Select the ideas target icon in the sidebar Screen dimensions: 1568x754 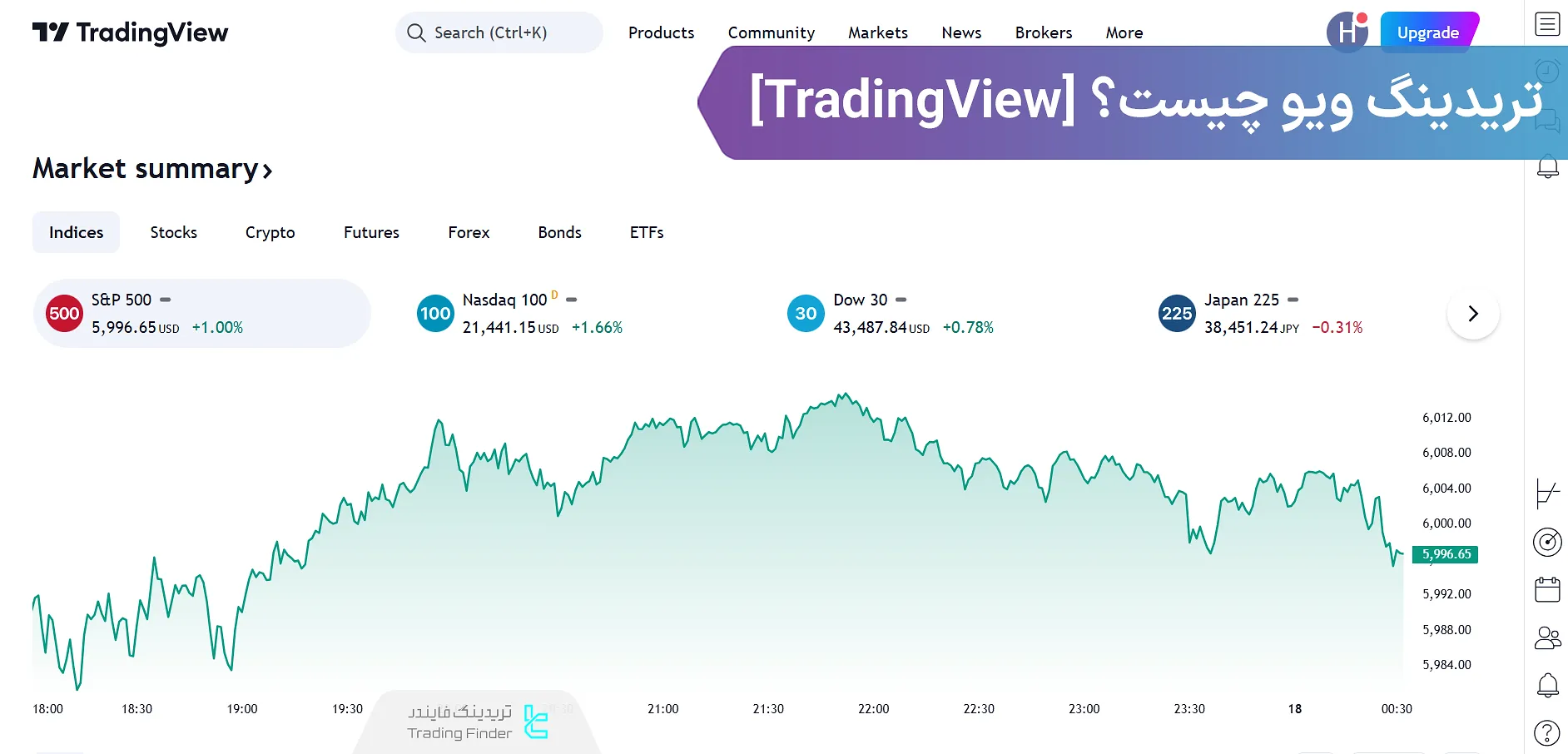point(1548,542)
